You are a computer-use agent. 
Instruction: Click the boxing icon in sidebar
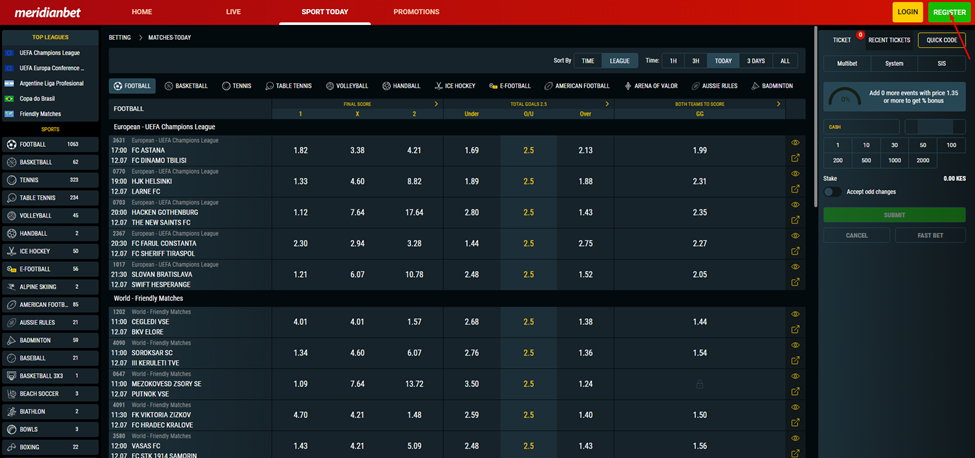pos(11,447)
